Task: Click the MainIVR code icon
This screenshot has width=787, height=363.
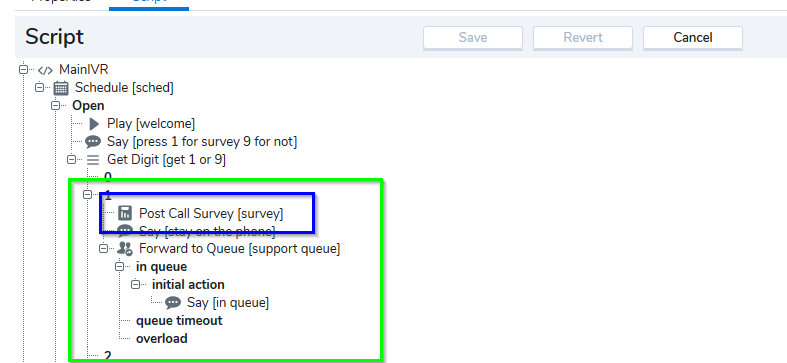Action: point(45,70)
